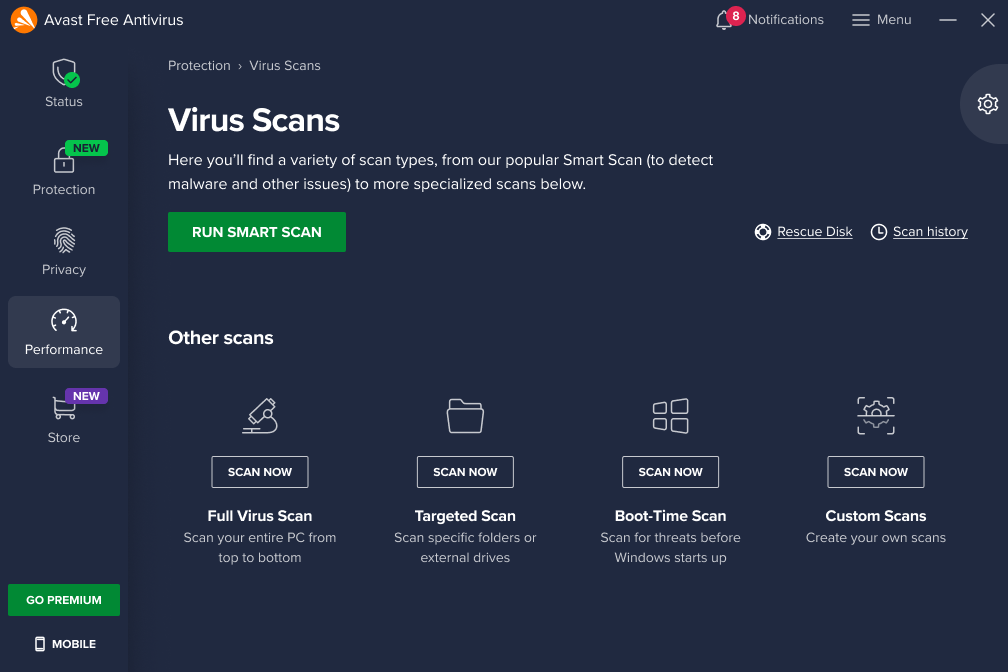Select the Status shield icon in sidebar
Screen dimensions: 1008x672
[63, 72]
